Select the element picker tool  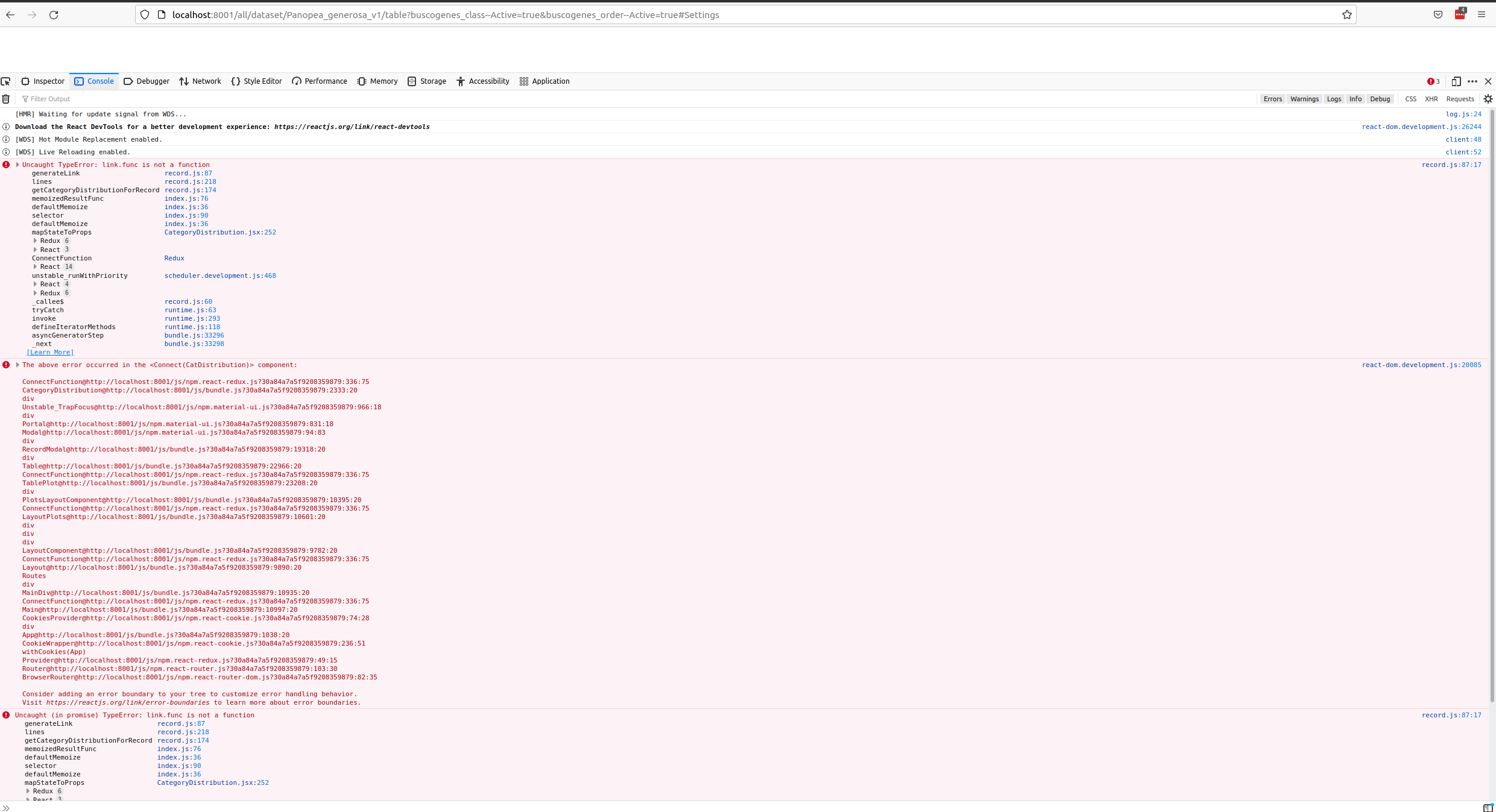click(x=6, y=81)
